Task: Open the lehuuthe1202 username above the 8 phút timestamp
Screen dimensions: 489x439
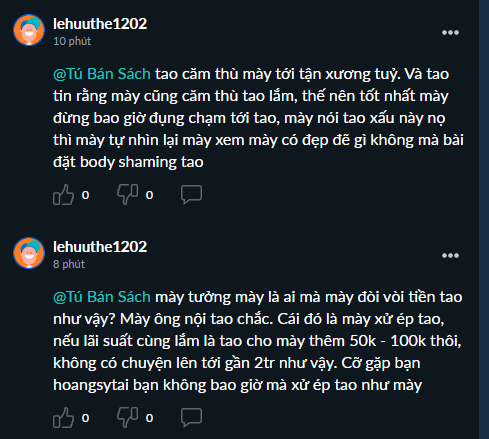Action: (100, 247)
